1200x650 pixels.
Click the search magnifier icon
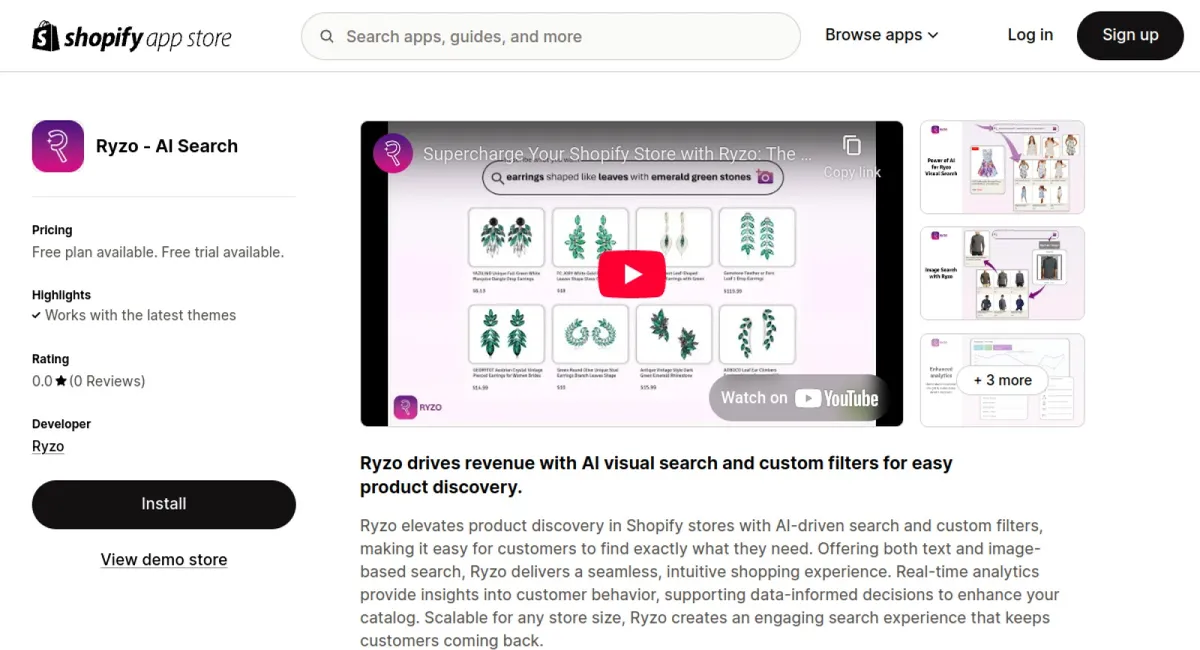(327, 36)
